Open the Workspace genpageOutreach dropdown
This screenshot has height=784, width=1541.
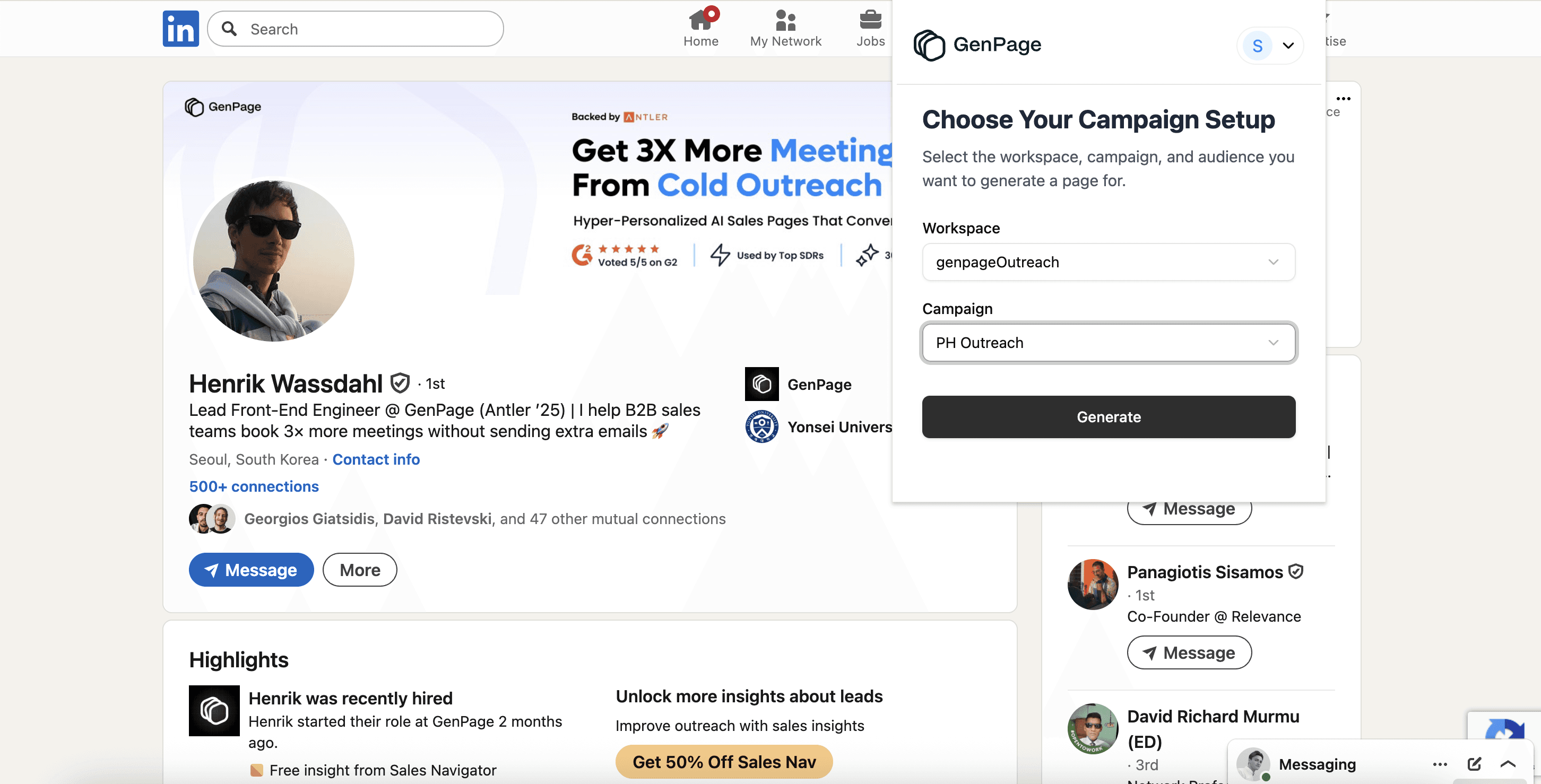point(1108,262)
